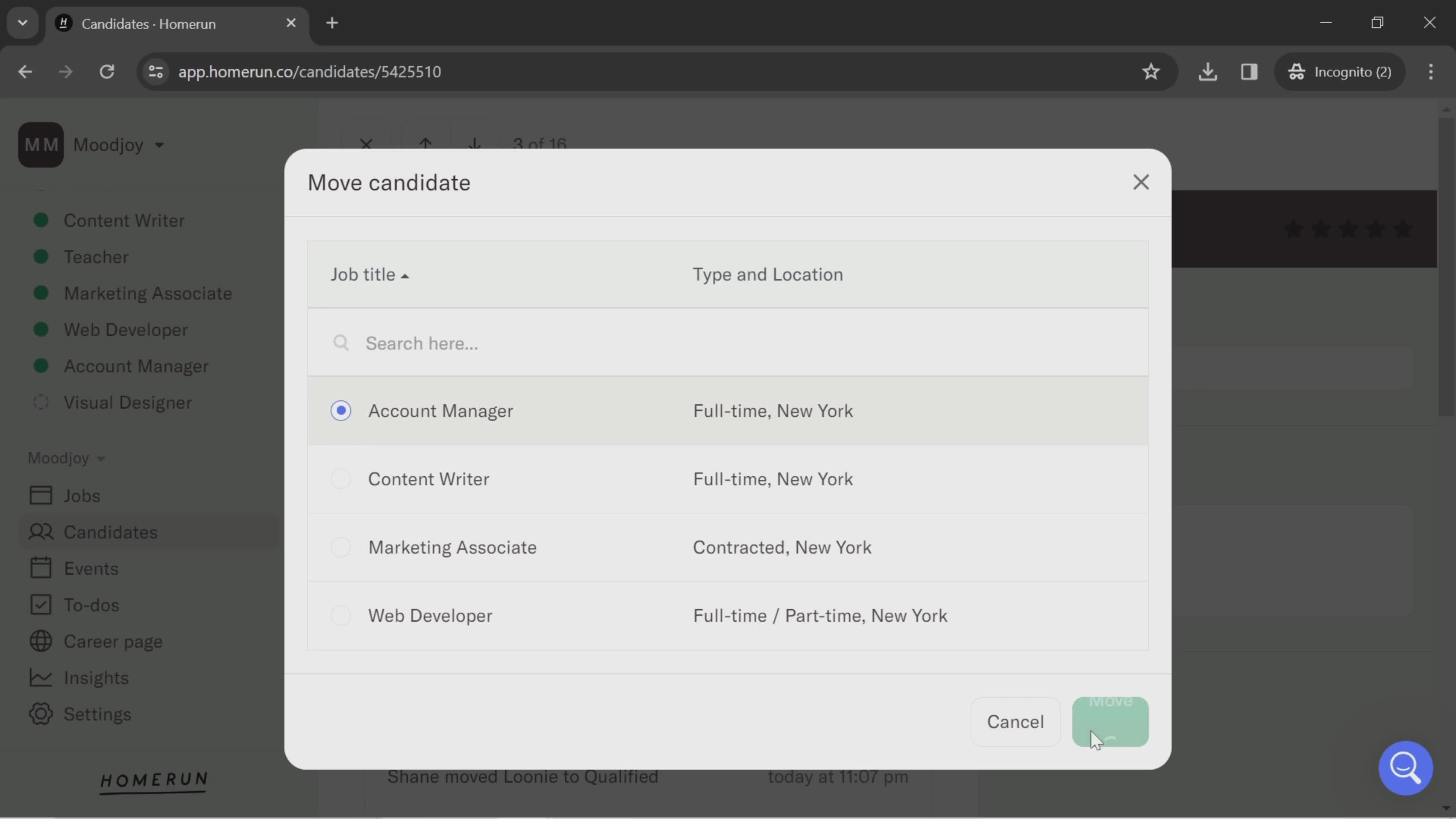The height and width of the screenshot is (819, 1456).
Task: Click the browser back arrow
Action: pos(25,72)
